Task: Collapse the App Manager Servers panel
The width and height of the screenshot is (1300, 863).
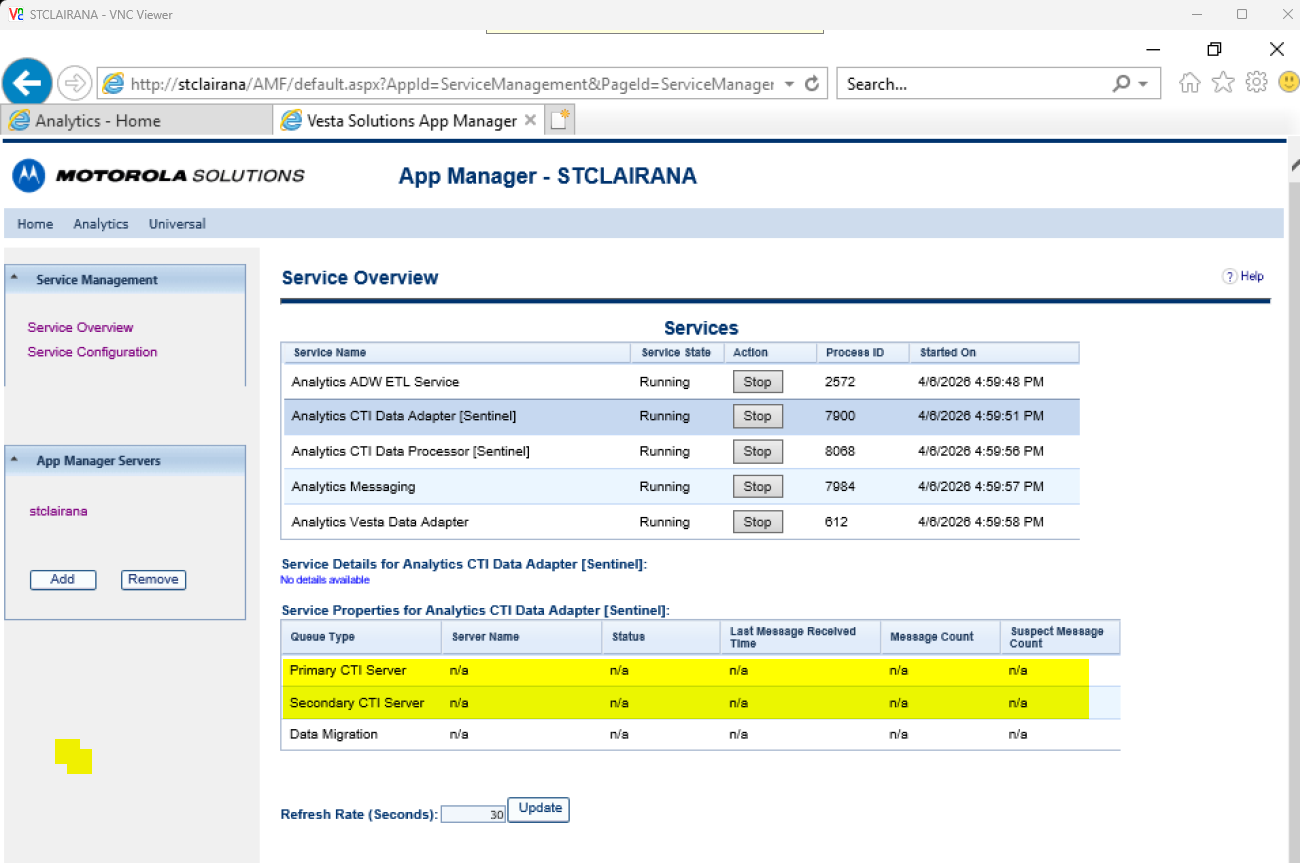Action: tap(14, 461)
